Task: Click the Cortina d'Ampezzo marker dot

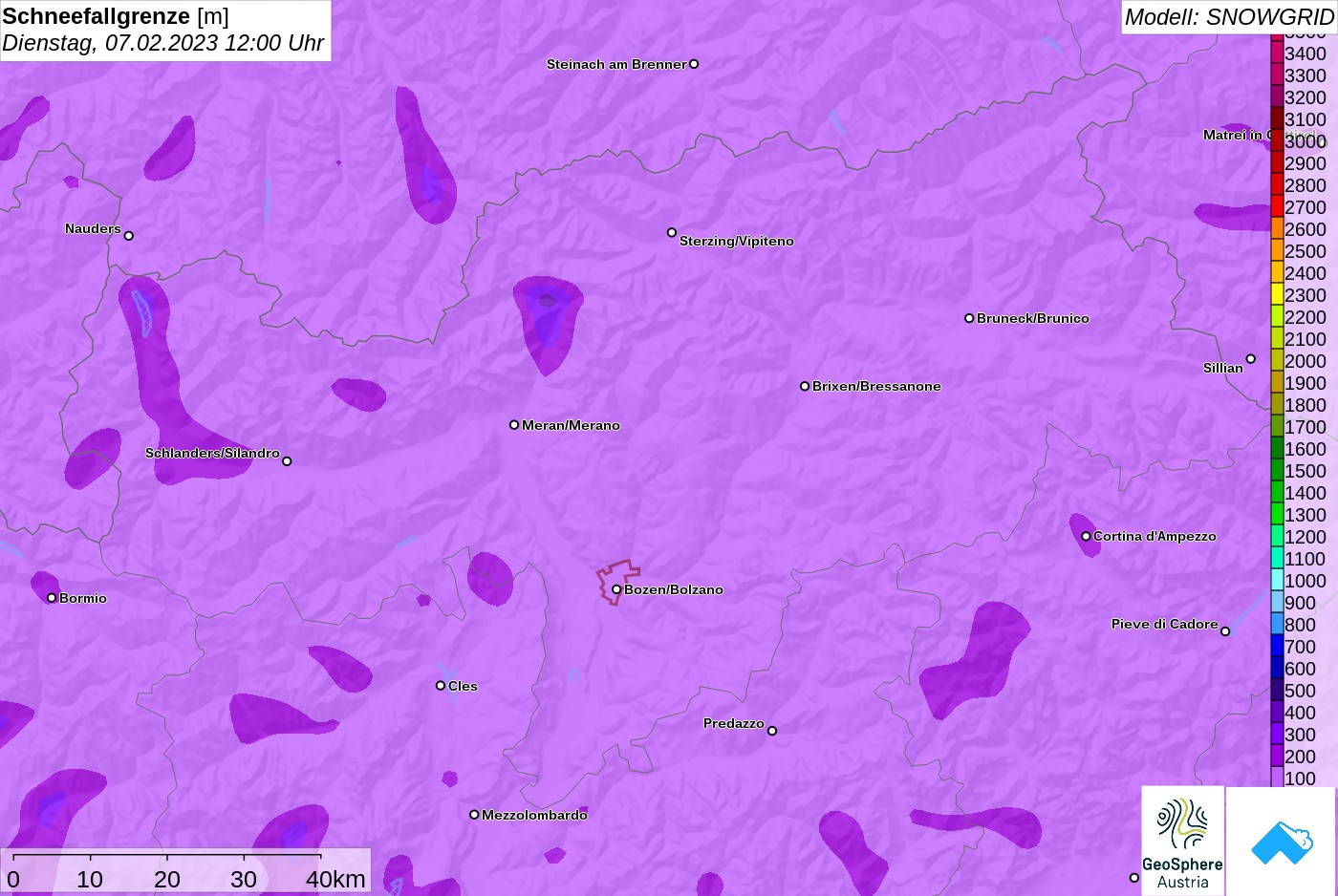Action: [1086, 536]
